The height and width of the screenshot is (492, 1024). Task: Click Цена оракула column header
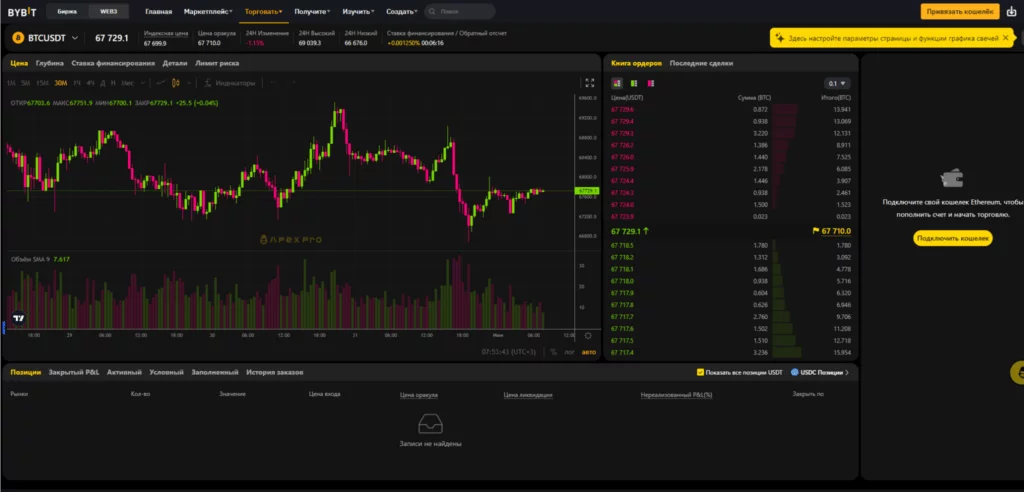click(419, 395)
